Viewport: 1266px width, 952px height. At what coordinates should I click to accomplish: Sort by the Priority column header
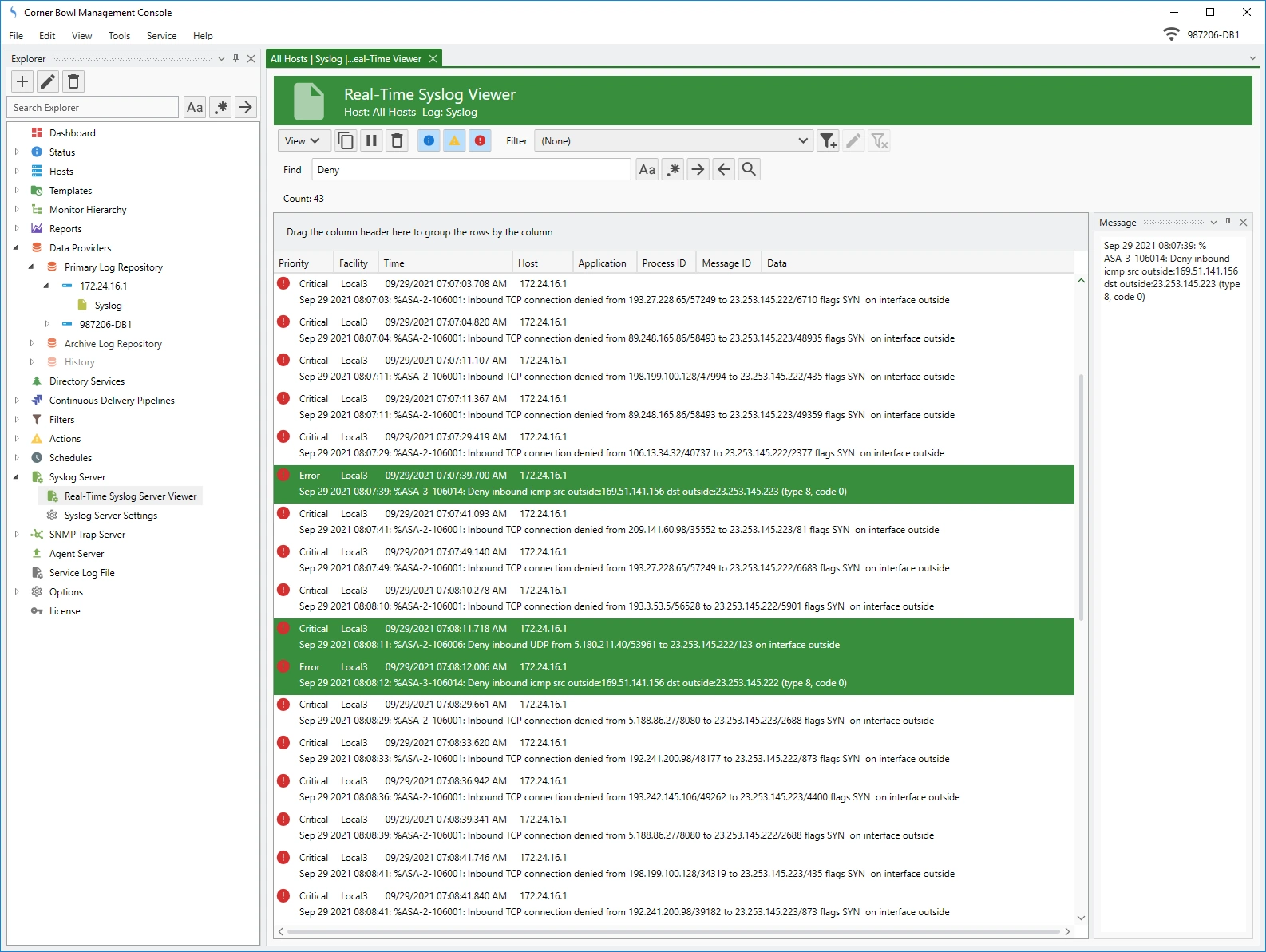294,263
